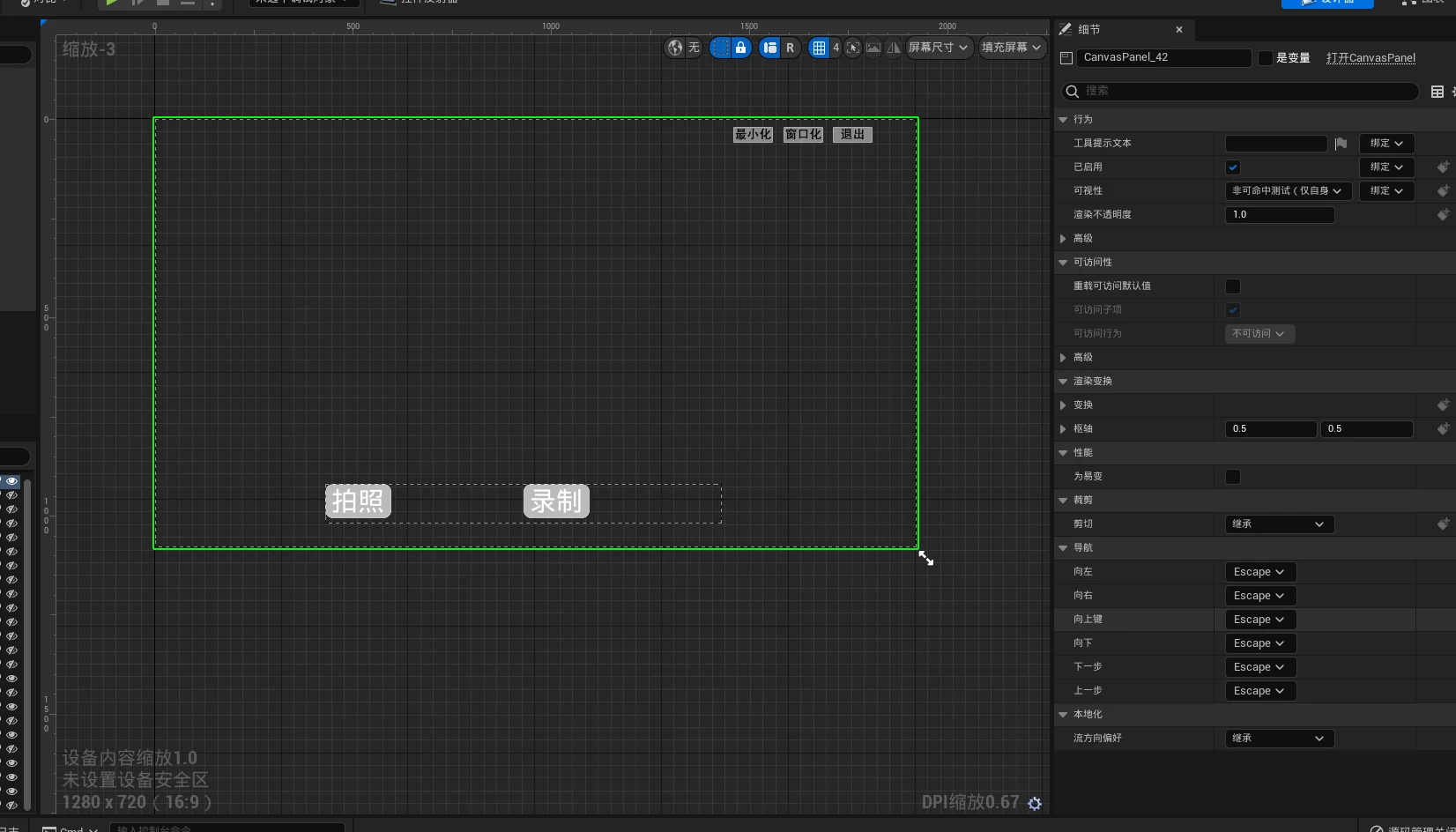Add keyframe for 渲染不透明度 property
This screenshot has width=1456, height=832.
1443,214
